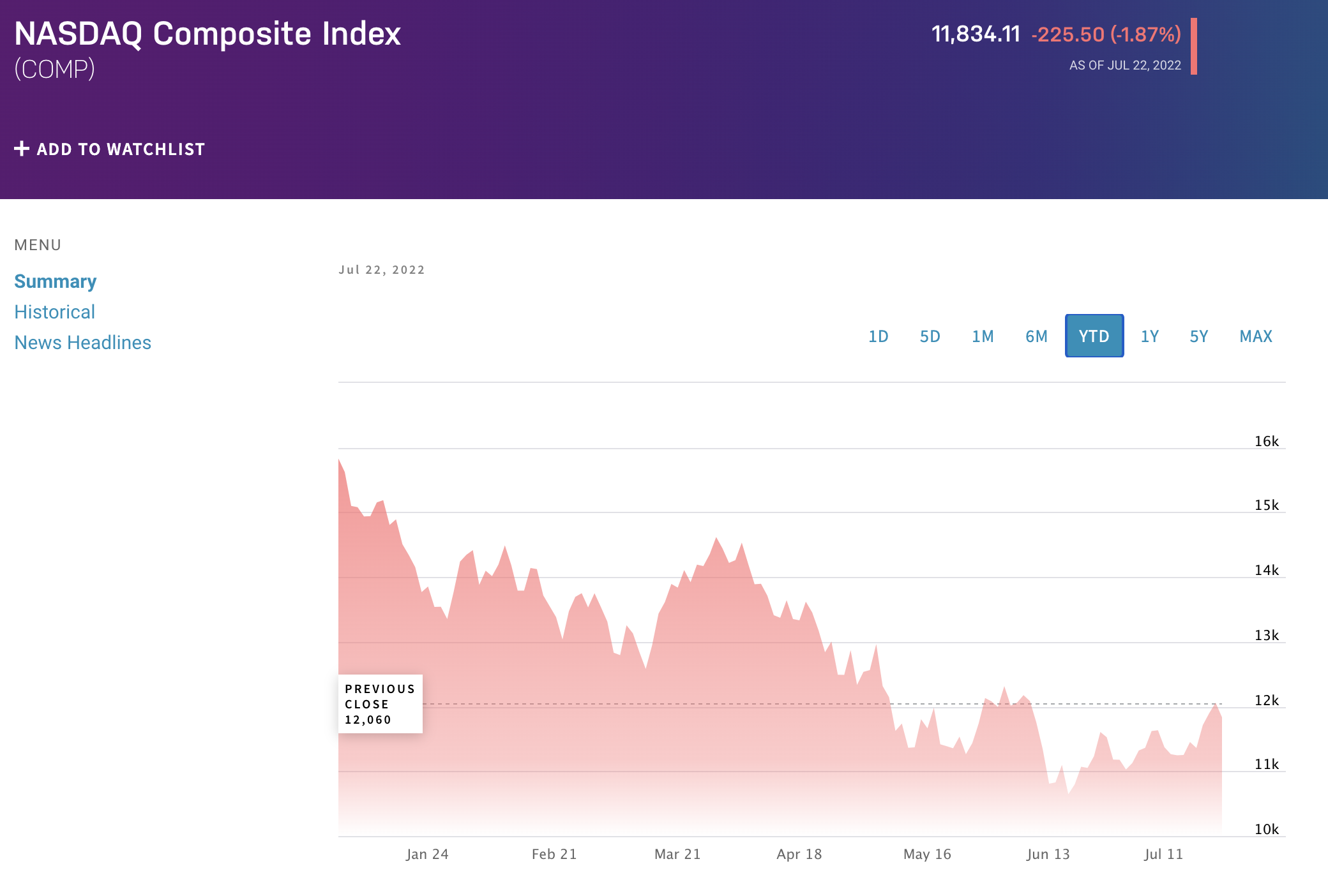Viewport: 1328px width, 896px height.
Task: Click the Feb 21 axis label
Action: [x=554, y=854]
